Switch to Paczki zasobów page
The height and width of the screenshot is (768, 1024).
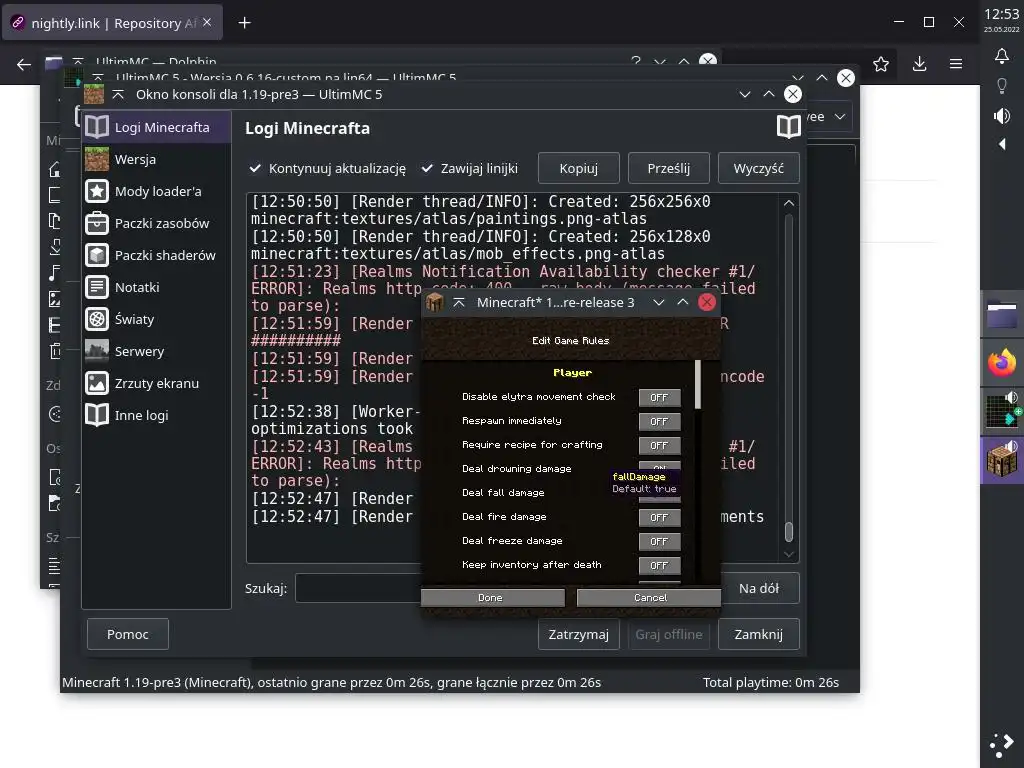pyautogui.click(x=157, y=223)
